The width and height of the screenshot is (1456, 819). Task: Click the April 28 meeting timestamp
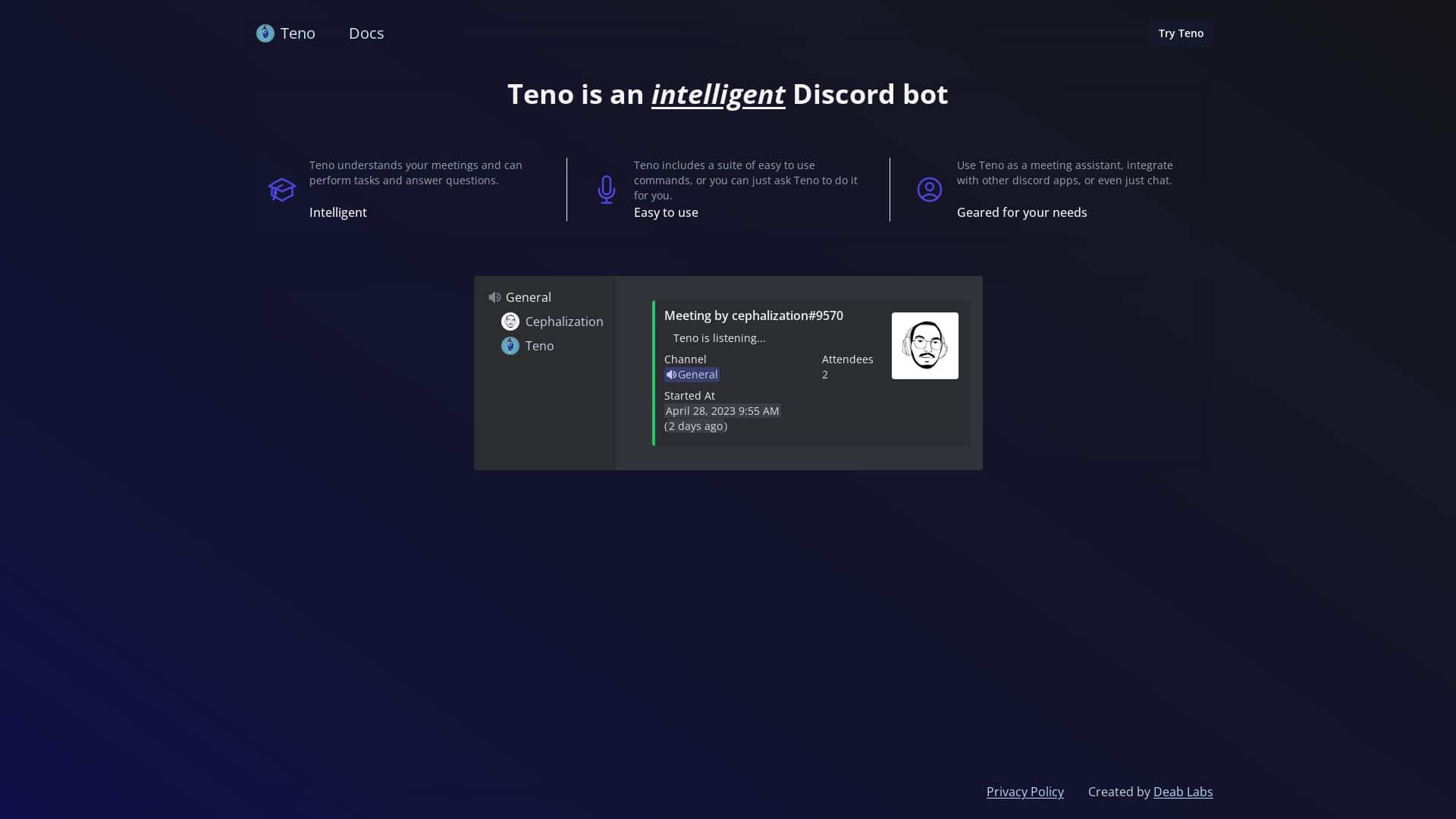click(721, 410)
